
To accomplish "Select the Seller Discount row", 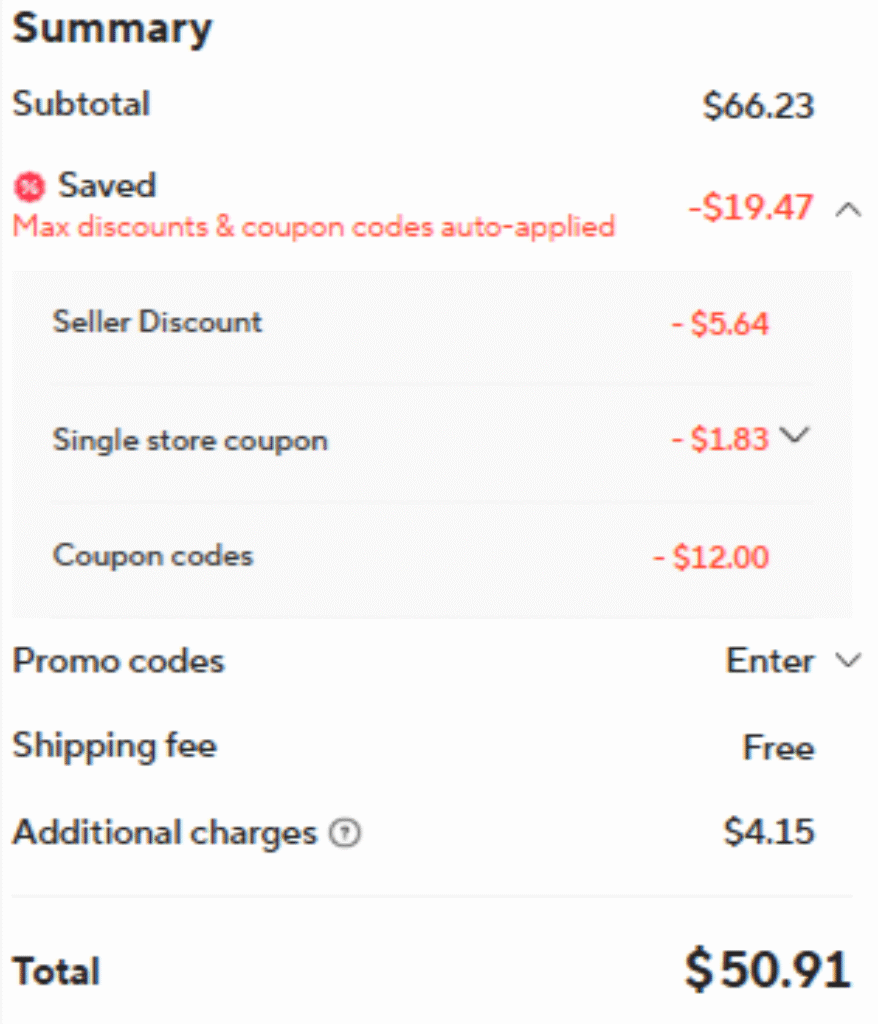I will pos(157,322).
